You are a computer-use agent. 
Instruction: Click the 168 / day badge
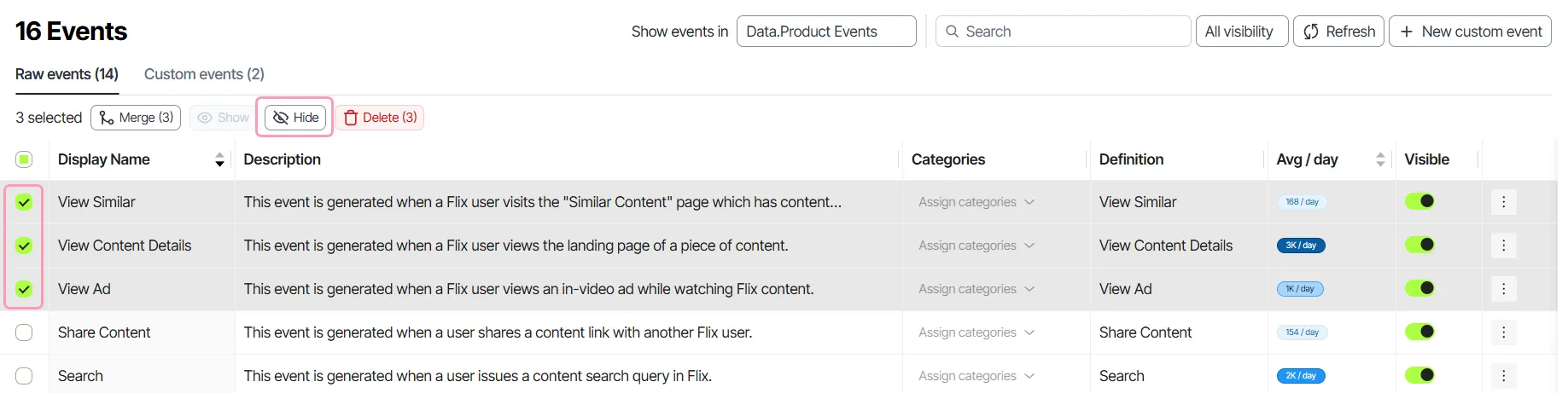click(1302, 202)
